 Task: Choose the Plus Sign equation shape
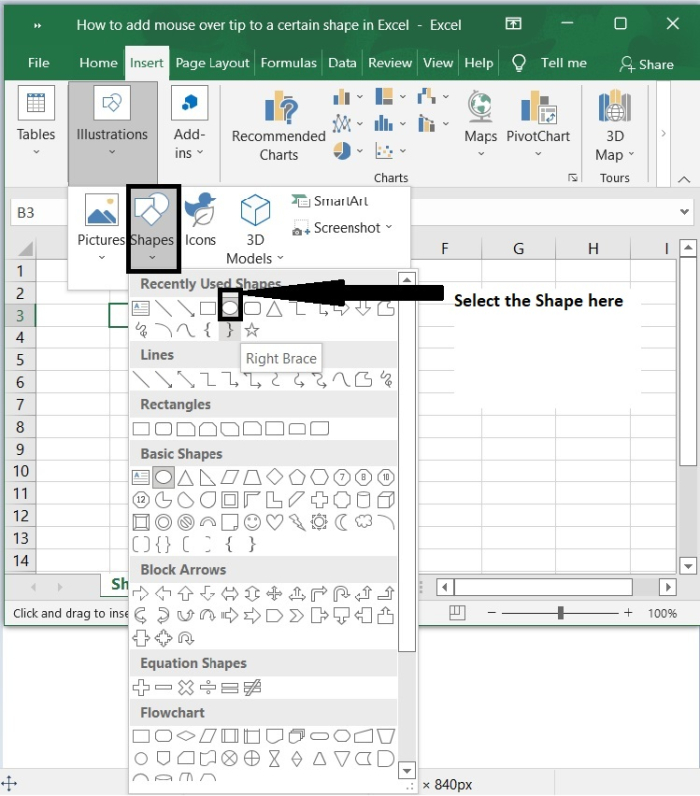[141, 688]
